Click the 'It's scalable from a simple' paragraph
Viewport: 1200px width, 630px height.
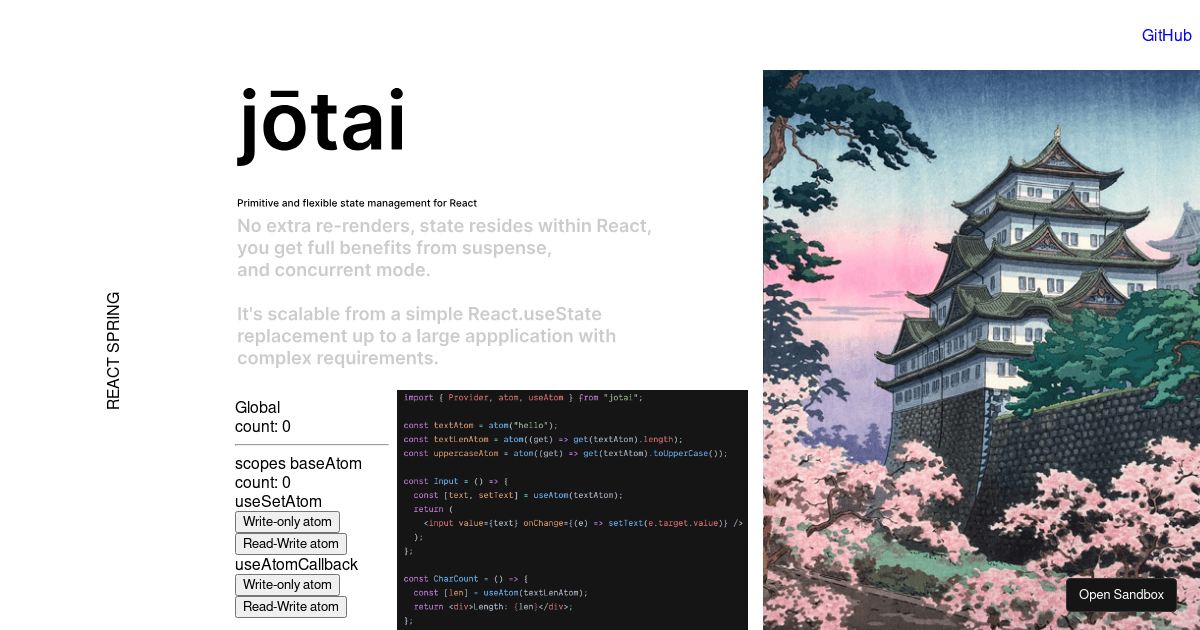(426, 336)
